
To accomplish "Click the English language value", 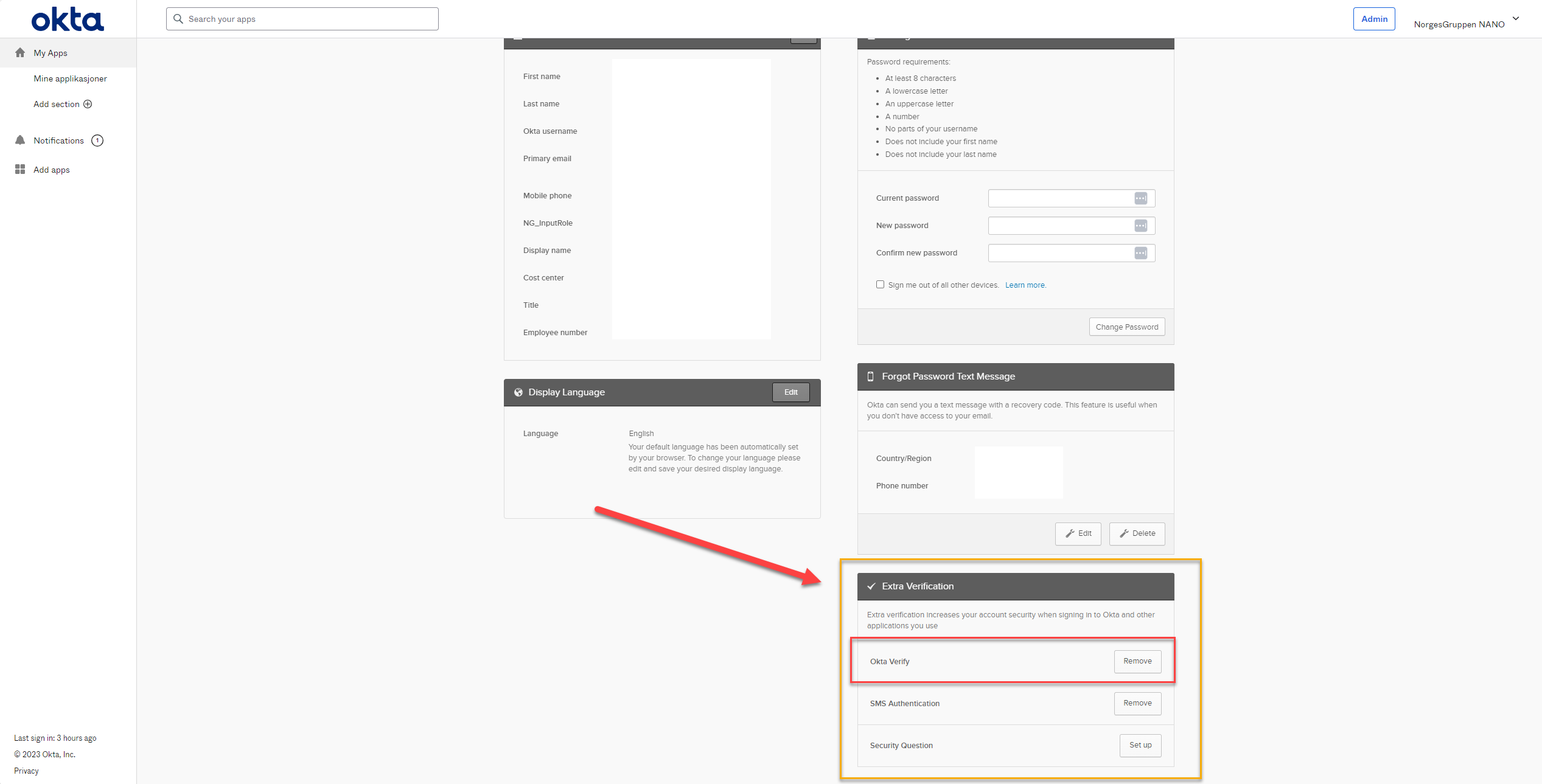I will (x=641, y=434).
